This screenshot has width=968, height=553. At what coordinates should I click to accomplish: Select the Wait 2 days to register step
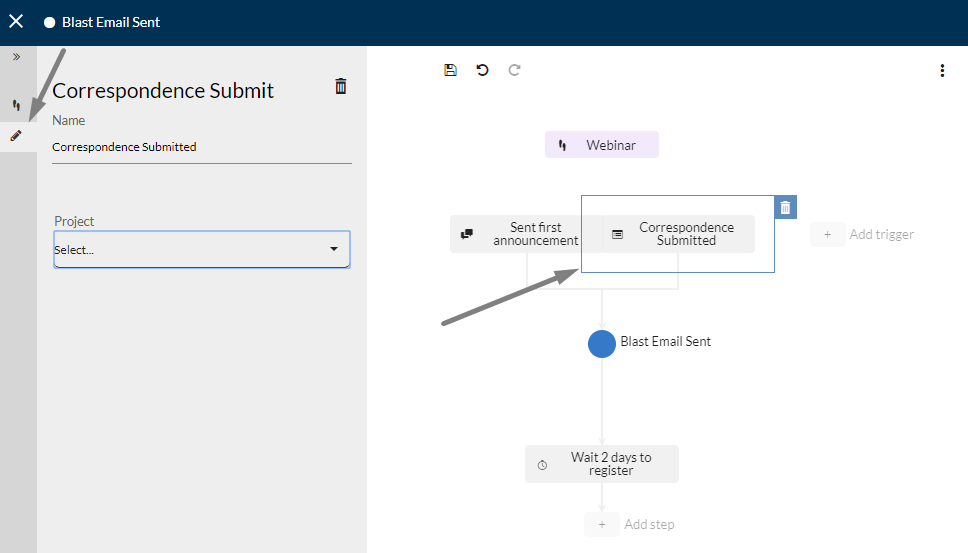(x=602, y=464)
